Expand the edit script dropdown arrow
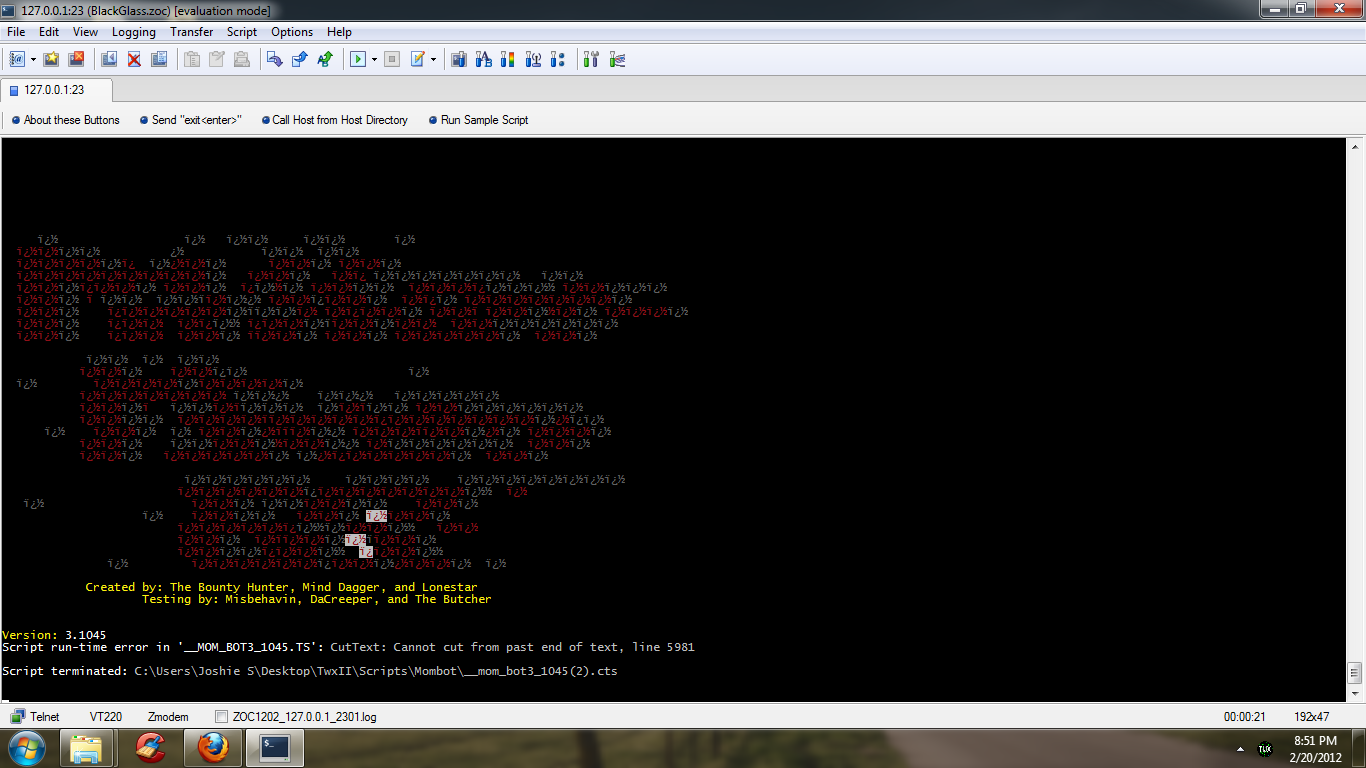Viewport: 1366px width, 768px height. (x=433, y=60)
